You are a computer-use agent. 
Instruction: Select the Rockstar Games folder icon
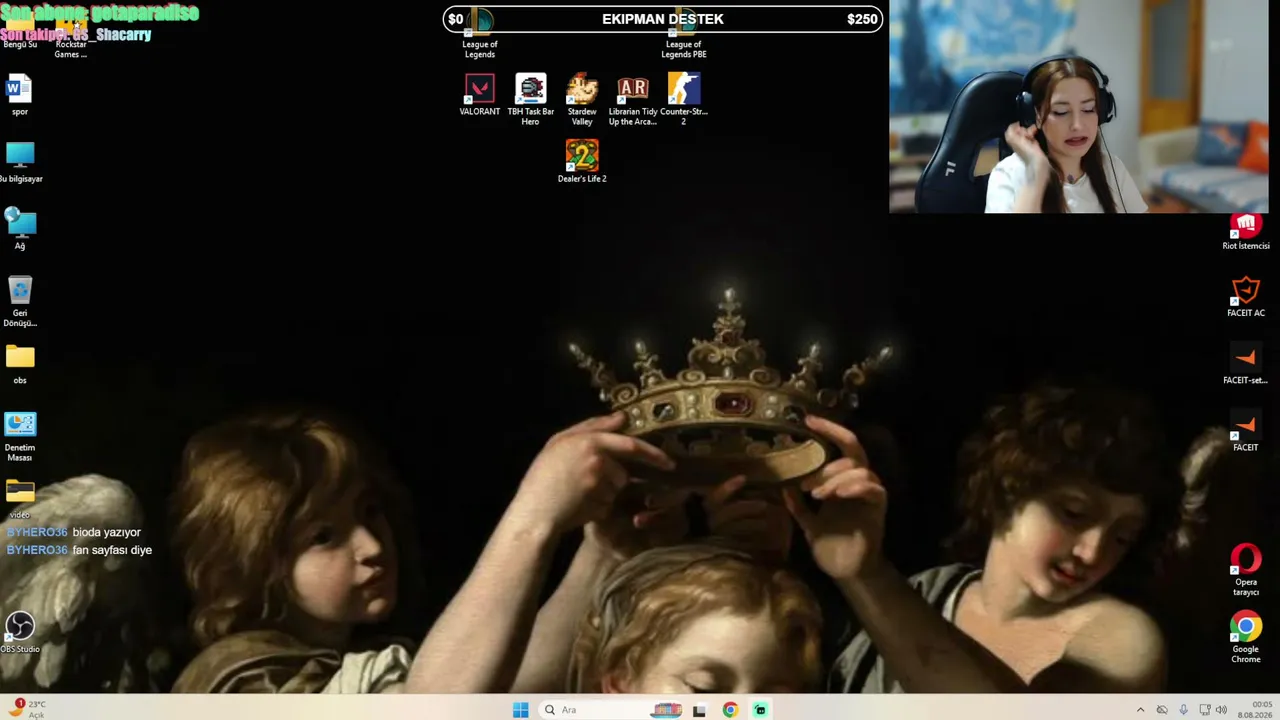point(71,35)
